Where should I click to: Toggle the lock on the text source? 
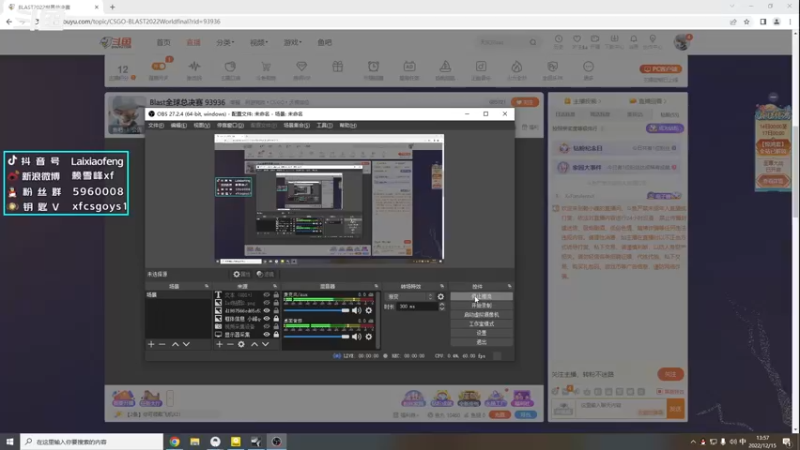[276, 295]
